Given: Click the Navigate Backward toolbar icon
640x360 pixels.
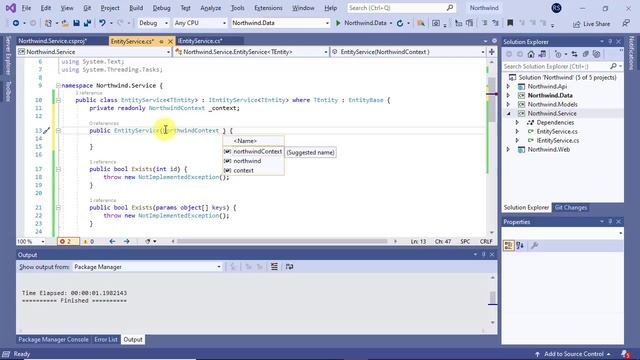Looking at the screenshot, I should 16,23.
